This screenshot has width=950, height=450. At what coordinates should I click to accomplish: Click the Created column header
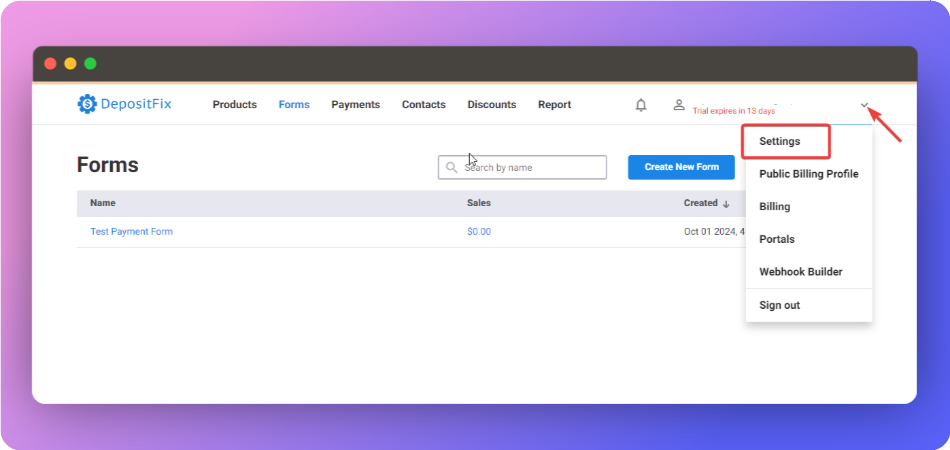(701, 203)
